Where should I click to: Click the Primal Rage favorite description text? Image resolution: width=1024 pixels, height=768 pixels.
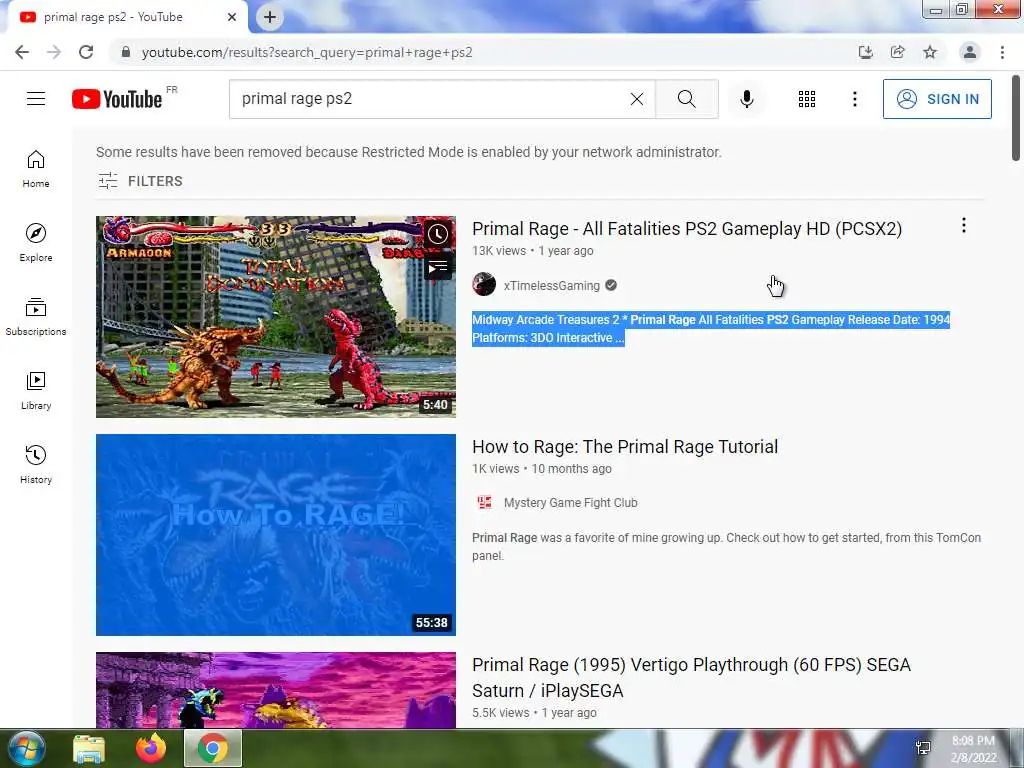pyautogui.click(x=726, y=547)
